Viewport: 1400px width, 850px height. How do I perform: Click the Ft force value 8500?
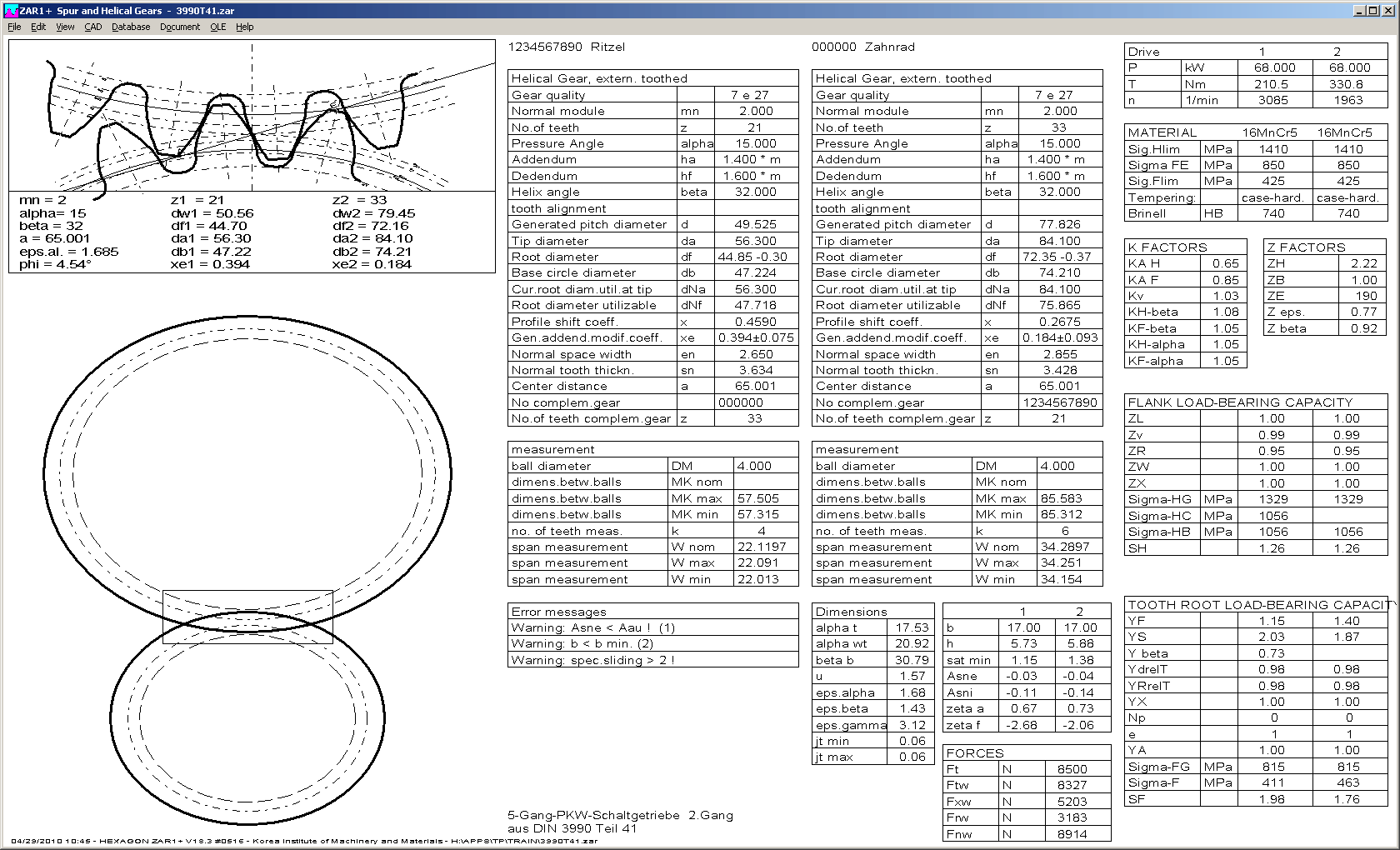coord(1072,769)
